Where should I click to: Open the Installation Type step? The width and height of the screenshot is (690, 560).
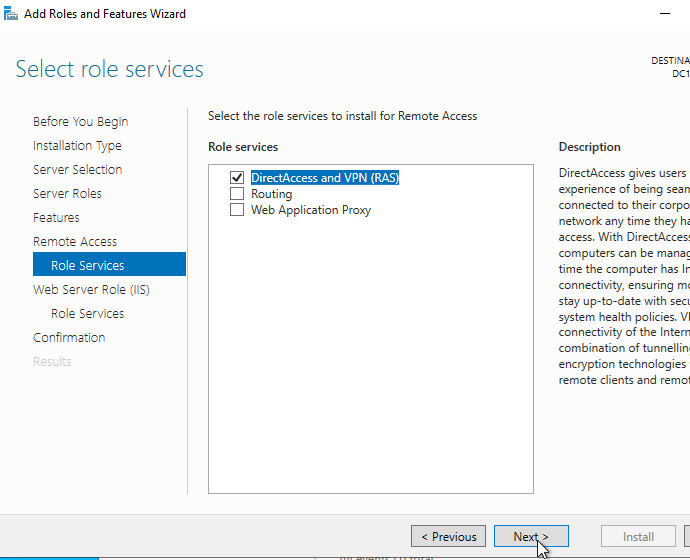[77, 146]
